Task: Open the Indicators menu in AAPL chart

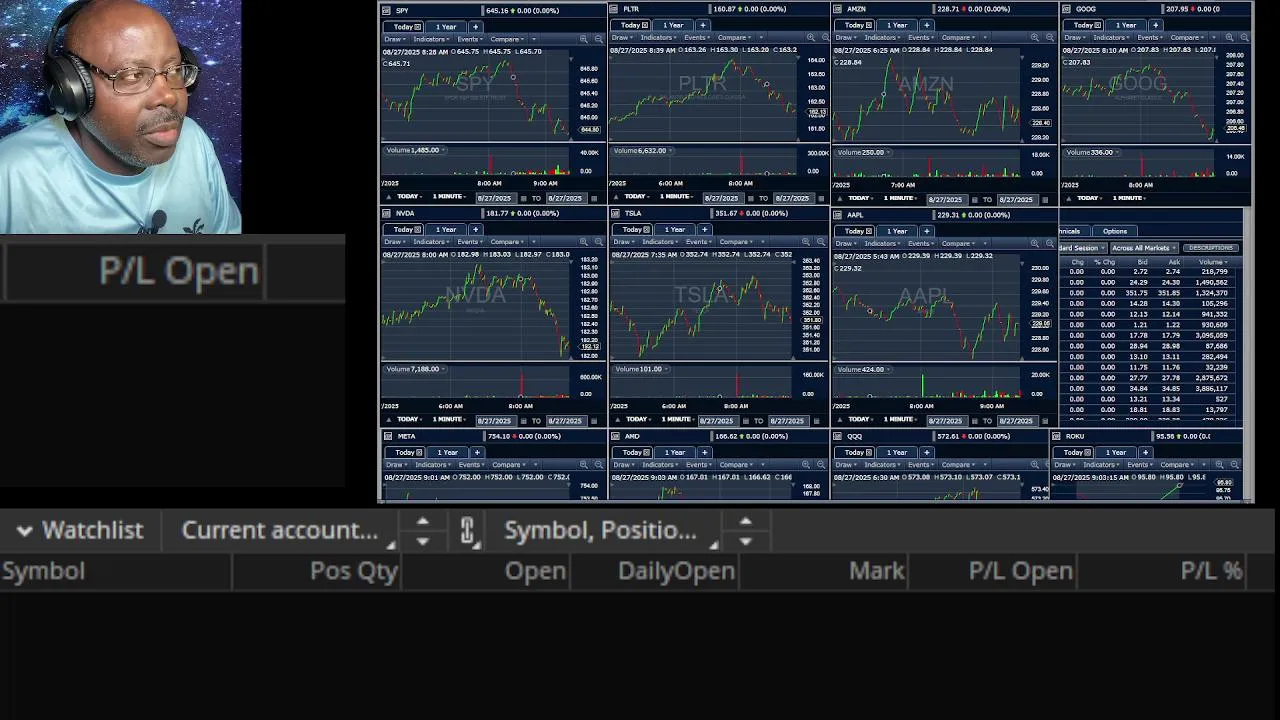Action: tap(882, 243)
